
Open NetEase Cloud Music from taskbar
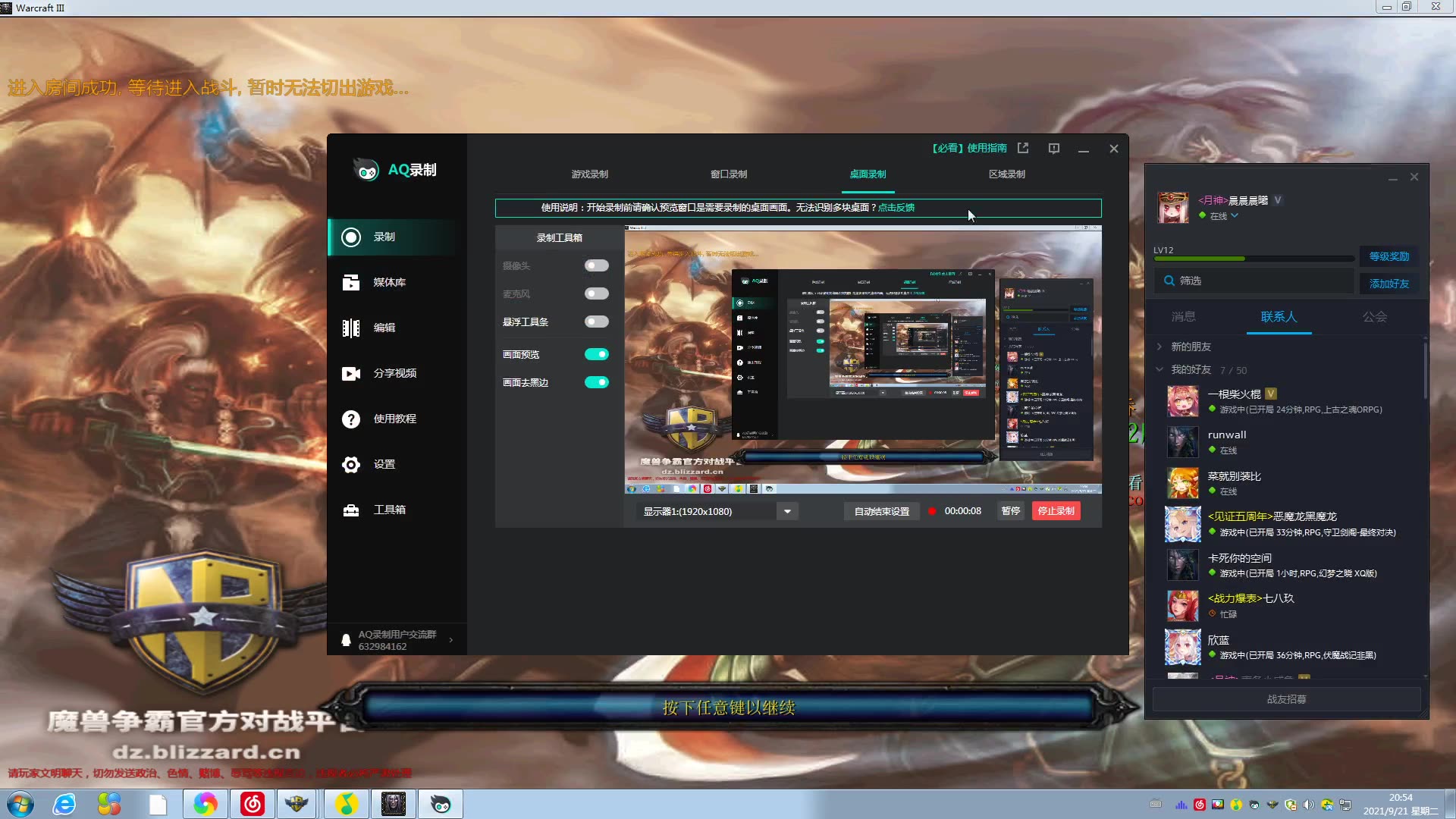point(253,804)
